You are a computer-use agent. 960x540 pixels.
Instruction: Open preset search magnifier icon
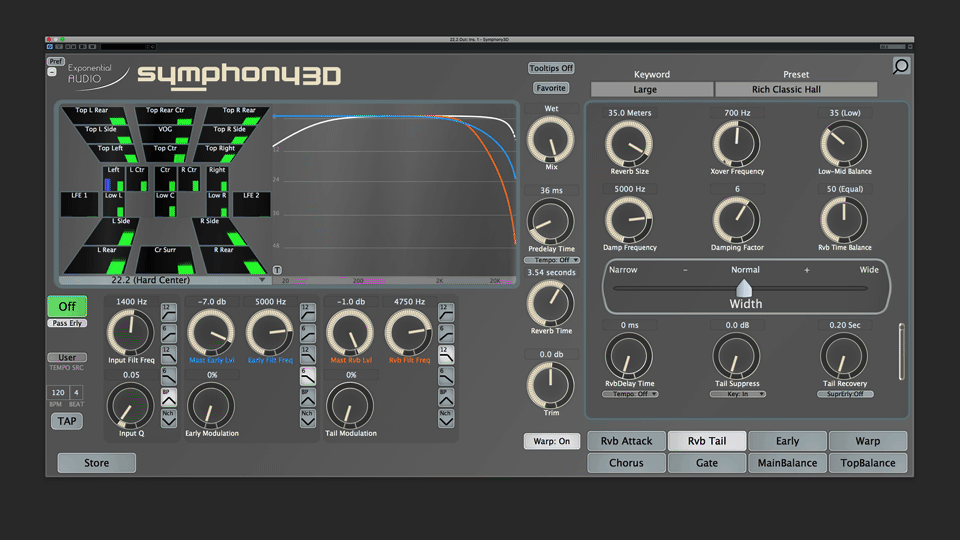click(901, 66)
